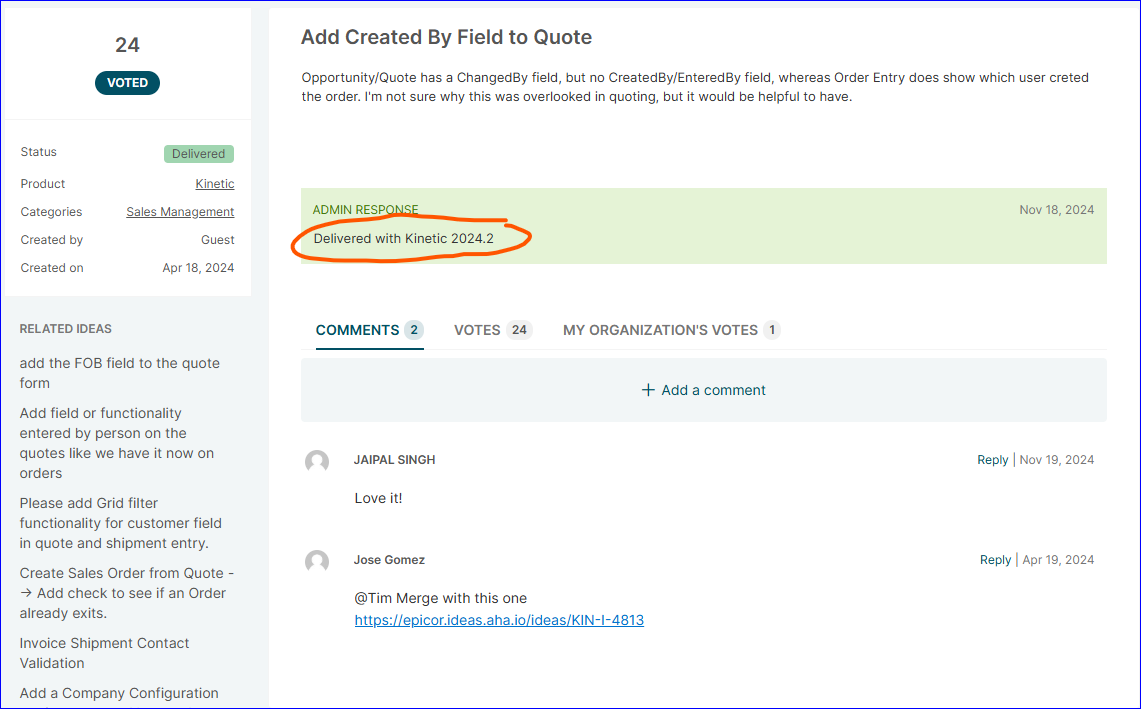This screenshot has width=1141, height=709.
Task: Open the Sales Management category link
Action: (x=180, y=212)
